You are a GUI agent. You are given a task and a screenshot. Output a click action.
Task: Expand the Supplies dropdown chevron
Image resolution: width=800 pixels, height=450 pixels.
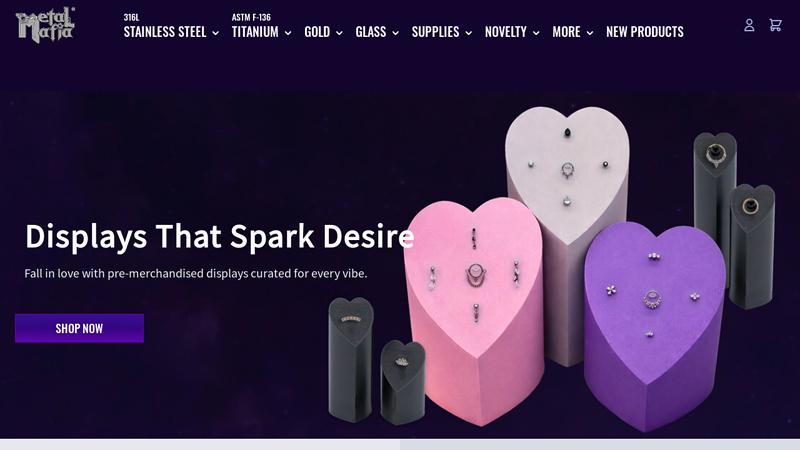pos(468,33)
